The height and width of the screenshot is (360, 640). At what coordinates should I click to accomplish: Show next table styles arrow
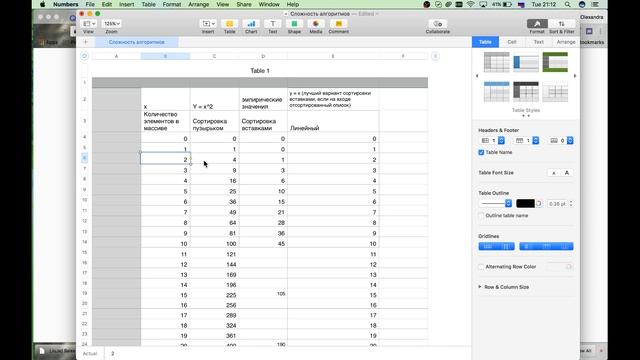(575, 76)
